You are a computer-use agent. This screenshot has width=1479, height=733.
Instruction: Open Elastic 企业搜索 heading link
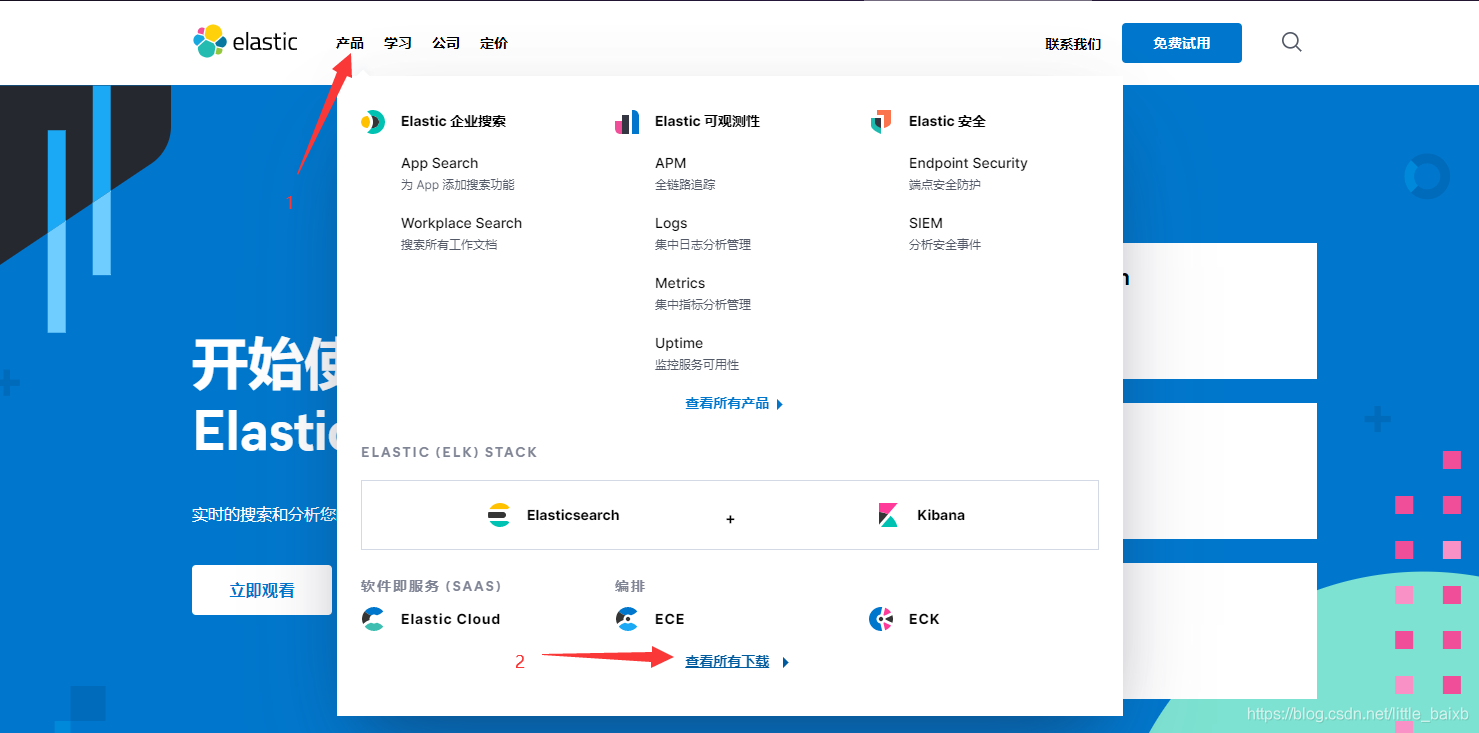pyautogui.click(x=453, y=121)
